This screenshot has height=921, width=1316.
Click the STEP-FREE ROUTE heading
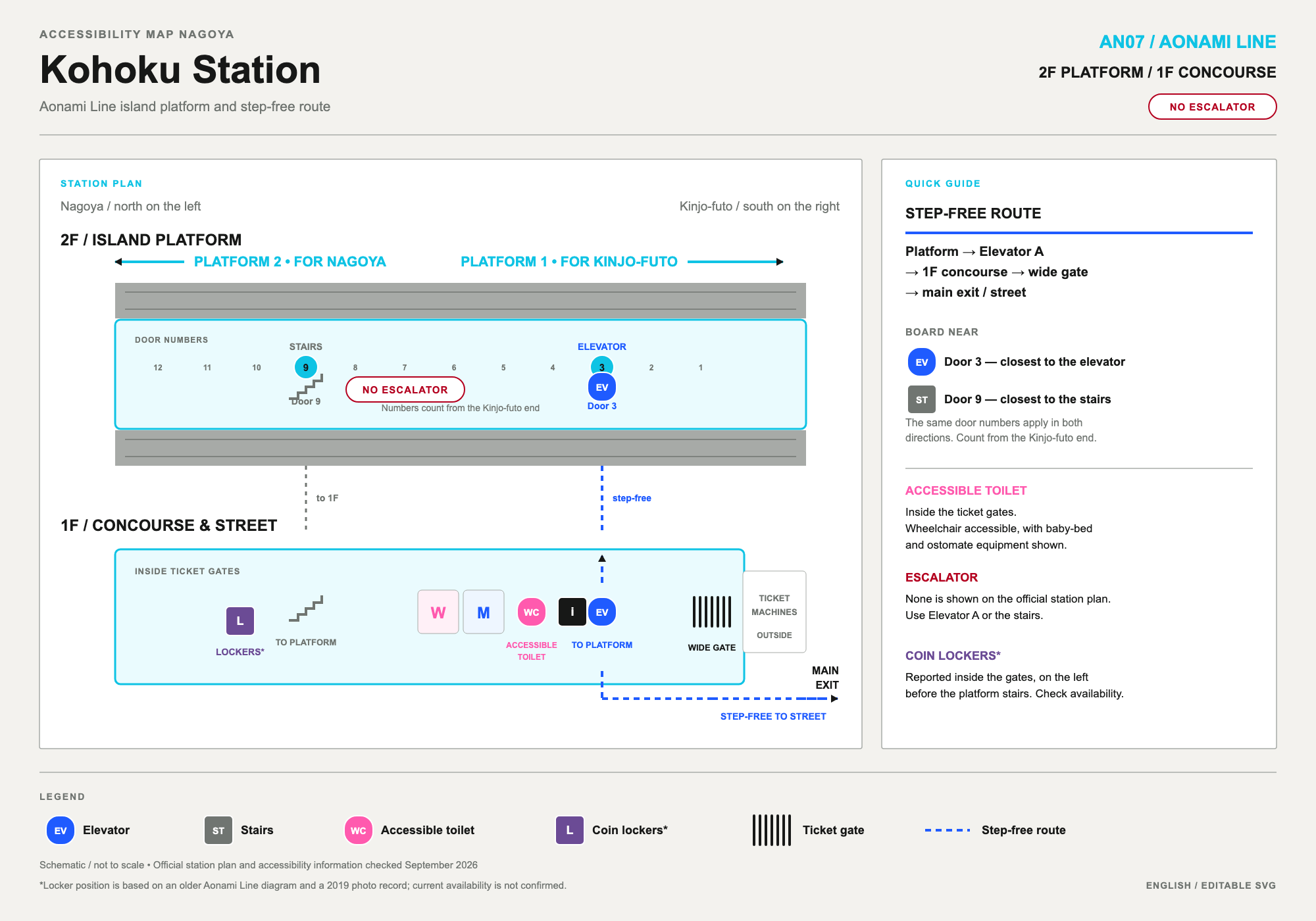pos(973,213)
